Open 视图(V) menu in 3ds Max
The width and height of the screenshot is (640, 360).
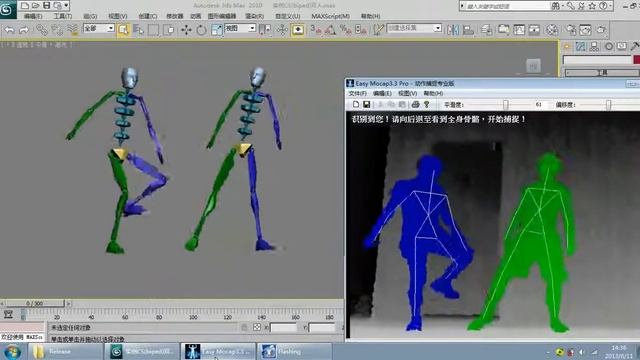[118, 16]
